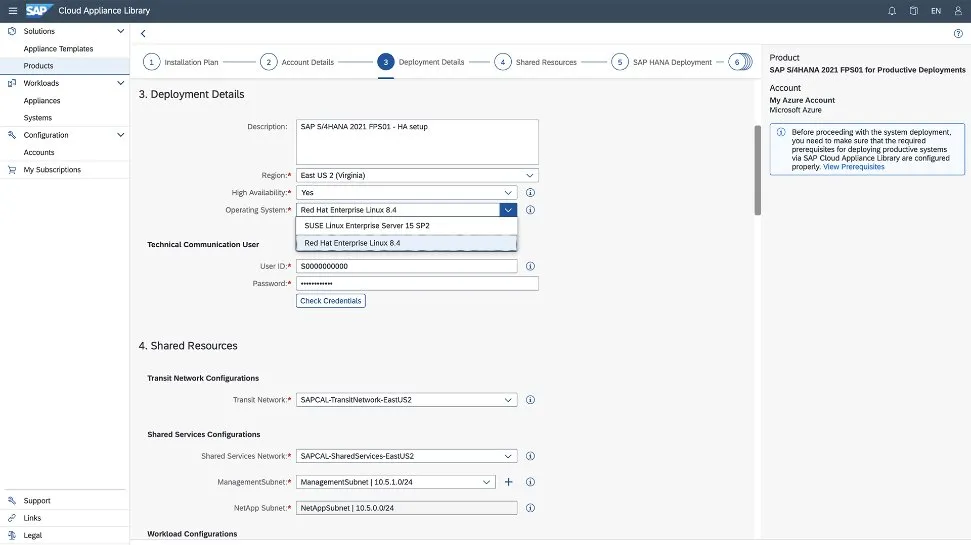Show info for Transit Network field

[531, 400]
